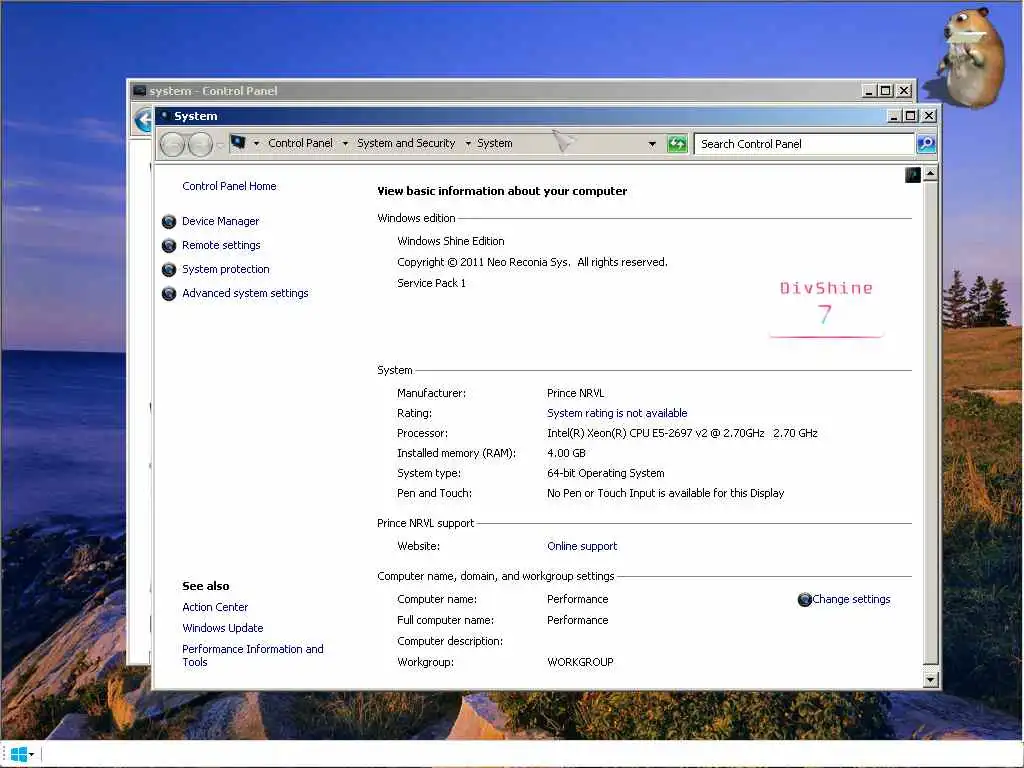Open Device Manager link

click(x=220, y=221)
